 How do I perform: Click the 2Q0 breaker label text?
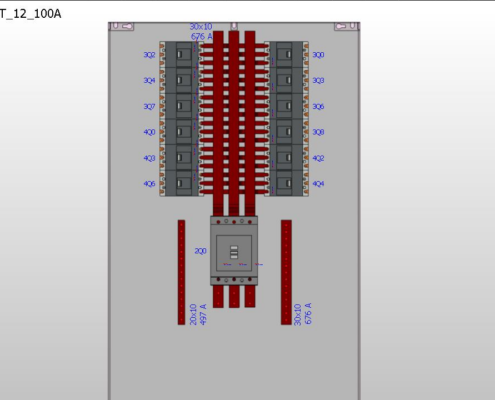click(x=200, y=251)
